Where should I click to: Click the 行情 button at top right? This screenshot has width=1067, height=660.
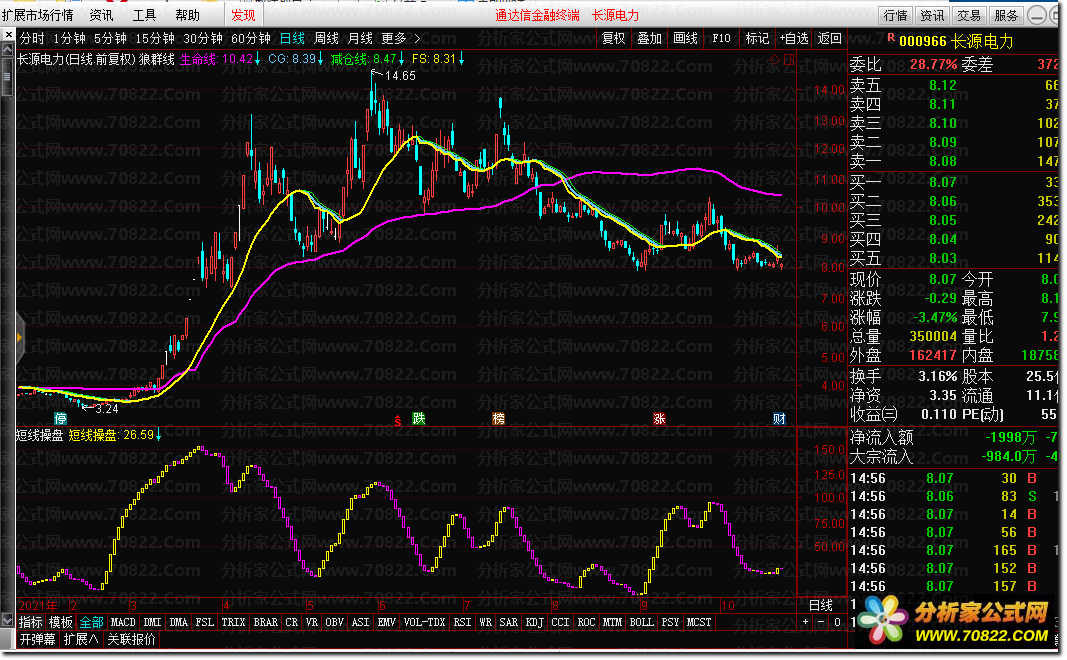click(896, 15)
